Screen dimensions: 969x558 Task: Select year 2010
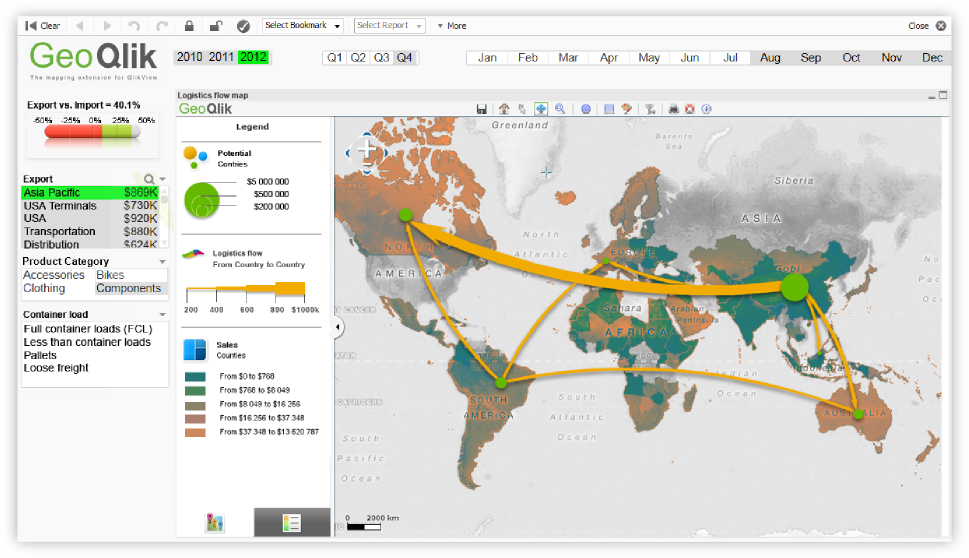(x=190, y=57)
